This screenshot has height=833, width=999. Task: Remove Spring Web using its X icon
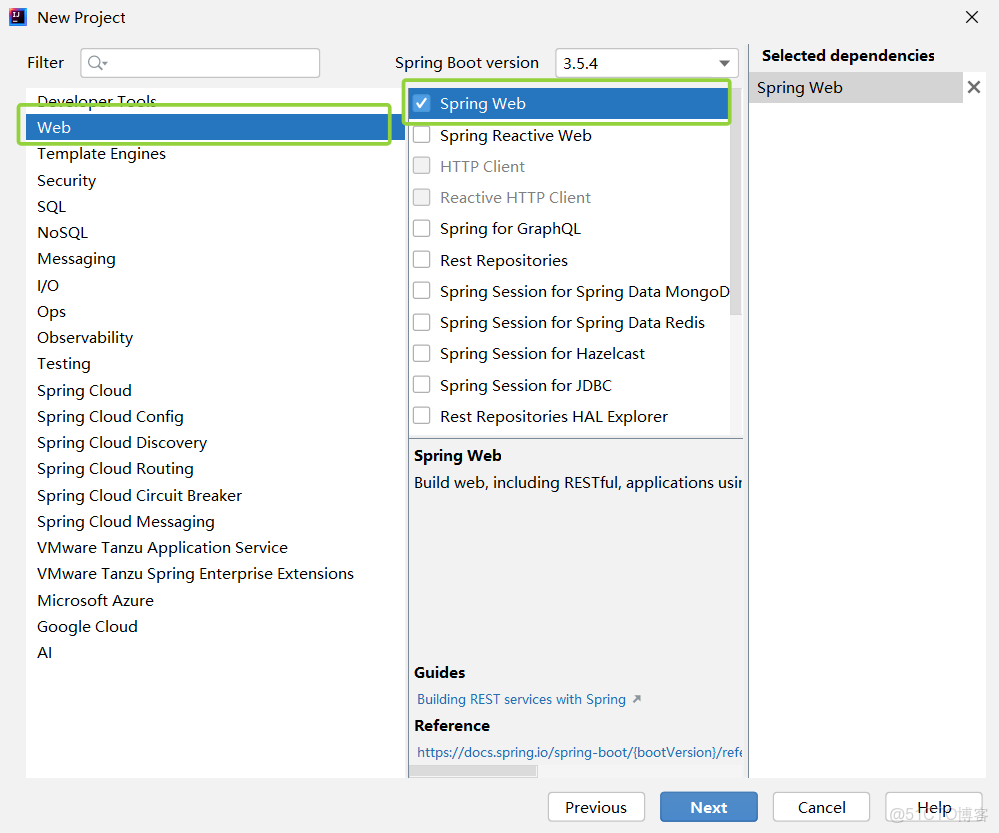pos(973,87)
